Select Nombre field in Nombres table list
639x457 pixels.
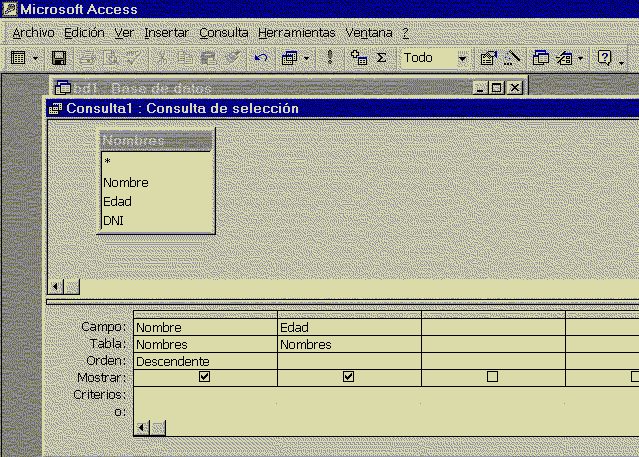click(157, 183)
